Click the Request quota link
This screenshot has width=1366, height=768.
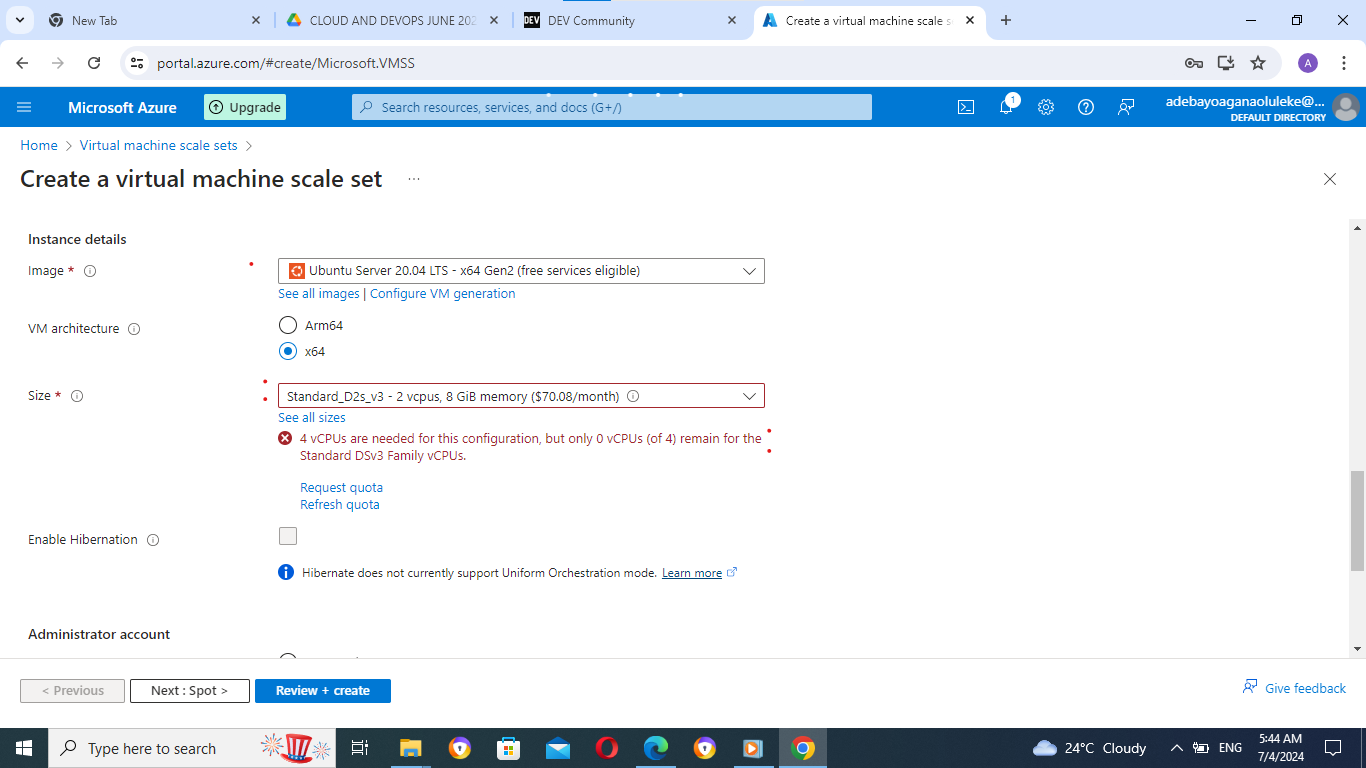point(341,488)
